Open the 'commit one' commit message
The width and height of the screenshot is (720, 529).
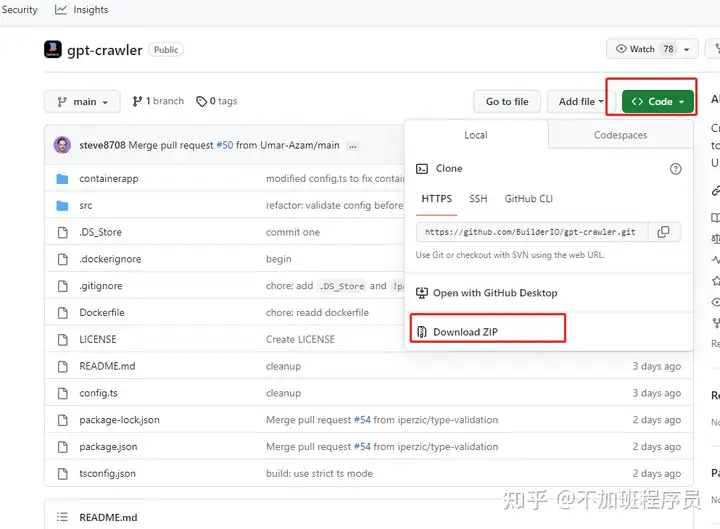coord(293,232)
